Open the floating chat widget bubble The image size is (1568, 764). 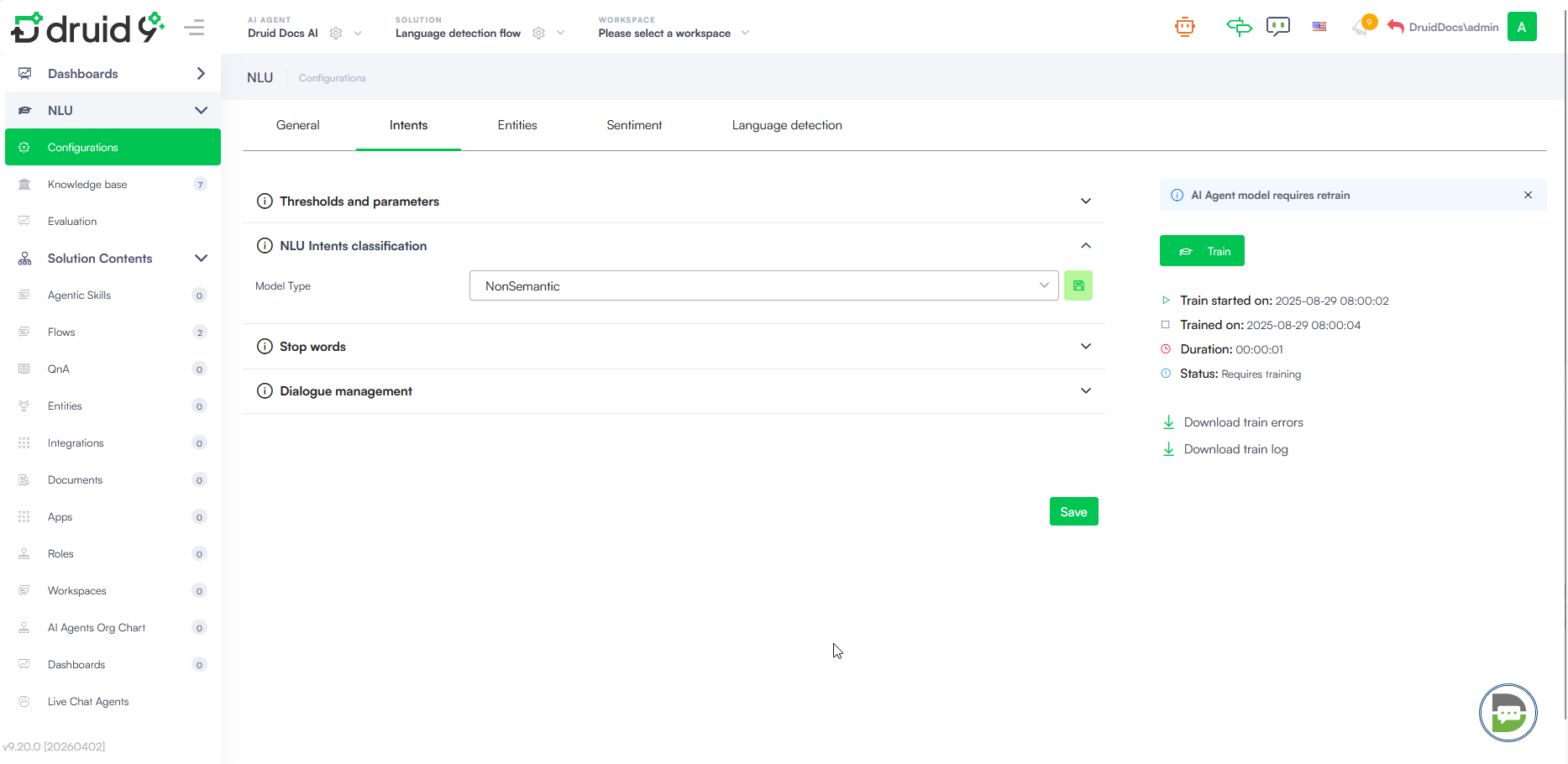pos(1508,713)
